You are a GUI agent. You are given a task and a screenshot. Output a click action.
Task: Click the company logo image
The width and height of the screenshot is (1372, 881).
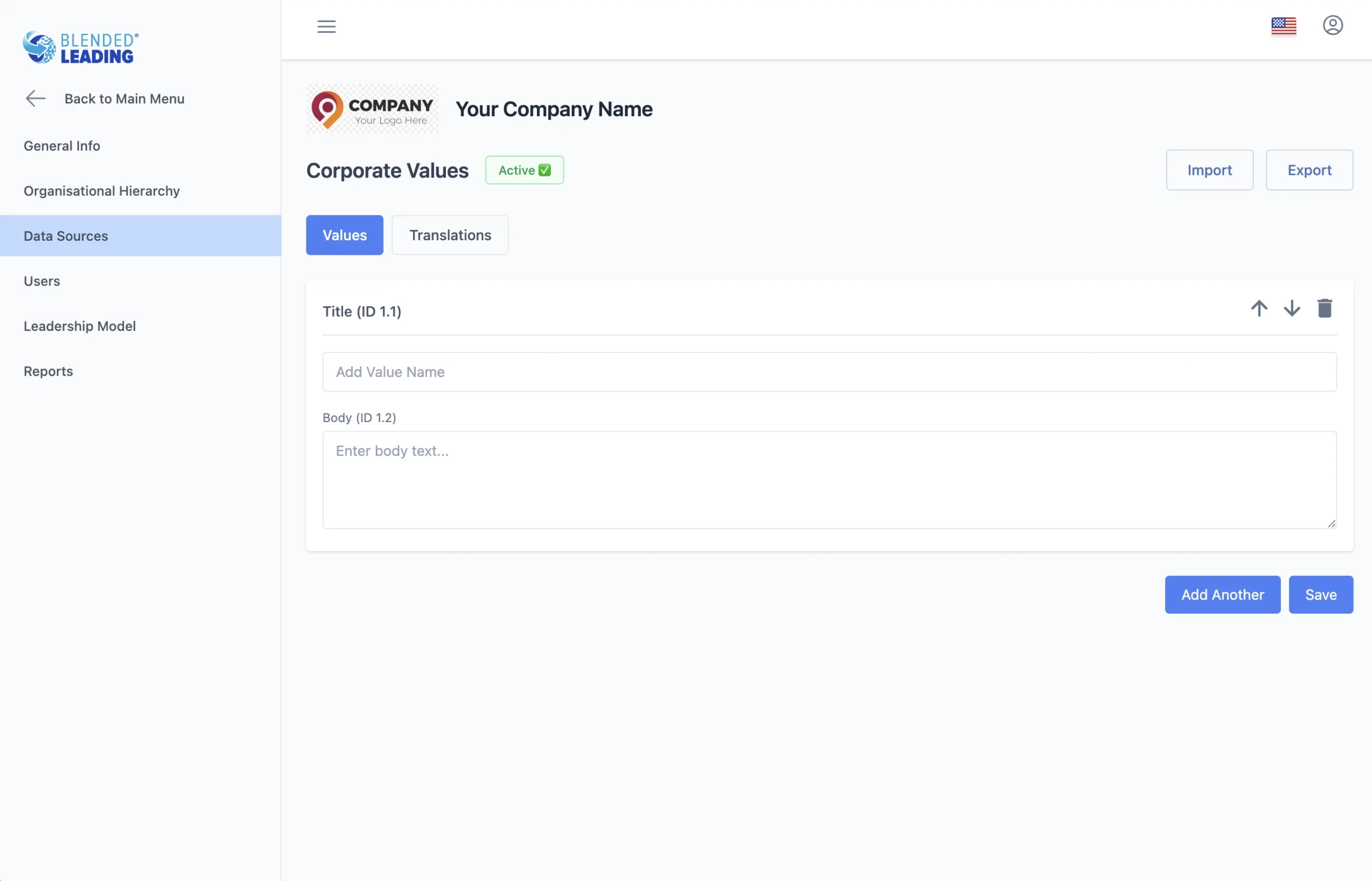[x=372, y=109]
